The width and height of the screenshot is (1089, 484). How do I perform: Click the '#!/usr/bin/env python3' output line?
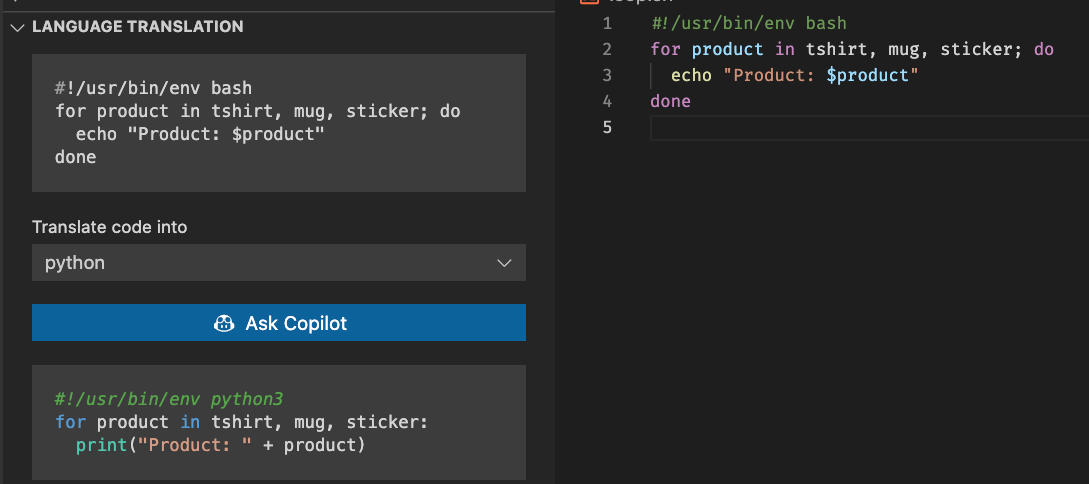(169, 399)
